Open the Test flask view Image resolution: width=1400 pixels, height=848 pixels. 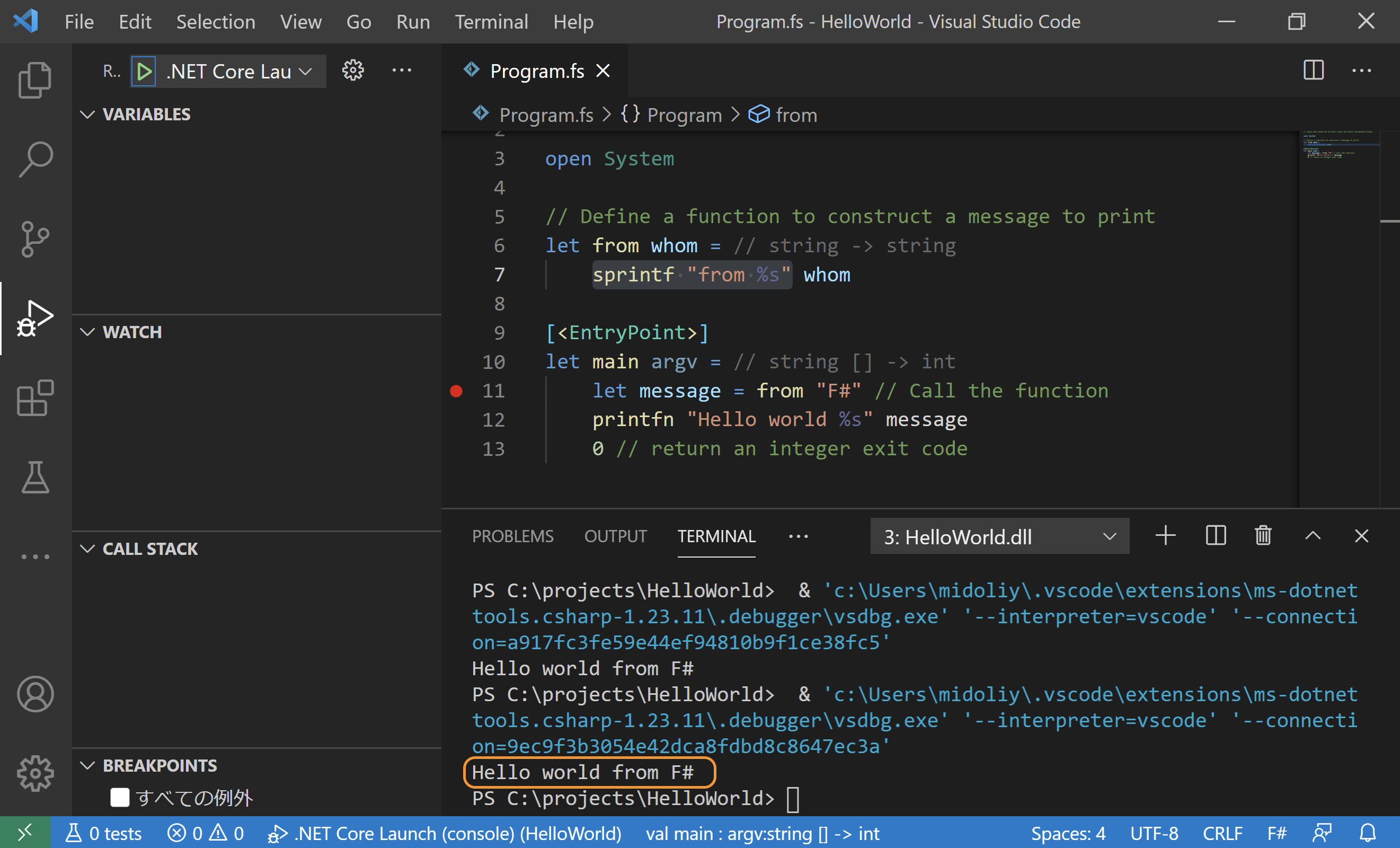coord(35,478)
